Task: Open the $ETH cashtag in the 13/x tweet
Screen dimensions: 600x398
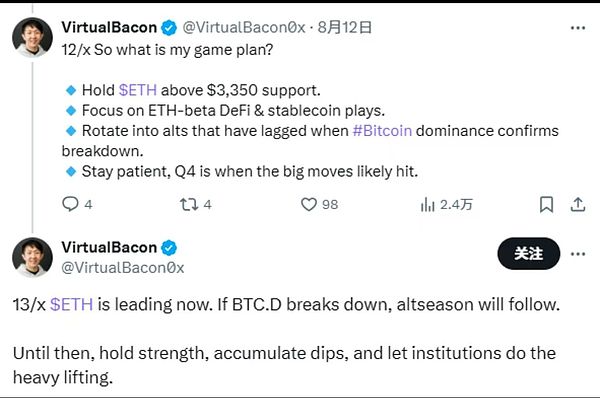Action: [x=72, y=305]
